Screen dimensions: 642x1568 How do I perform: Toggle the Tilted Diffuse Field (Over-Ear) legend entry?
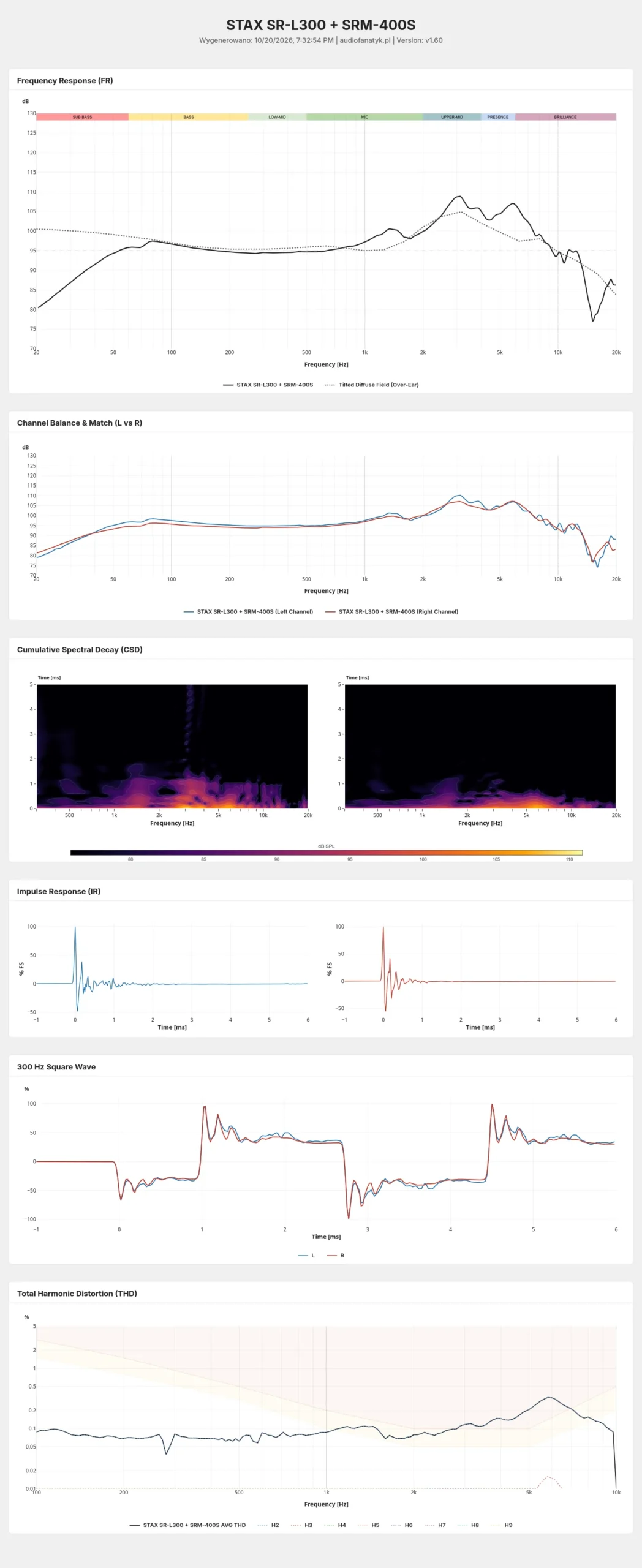point(372,385)
